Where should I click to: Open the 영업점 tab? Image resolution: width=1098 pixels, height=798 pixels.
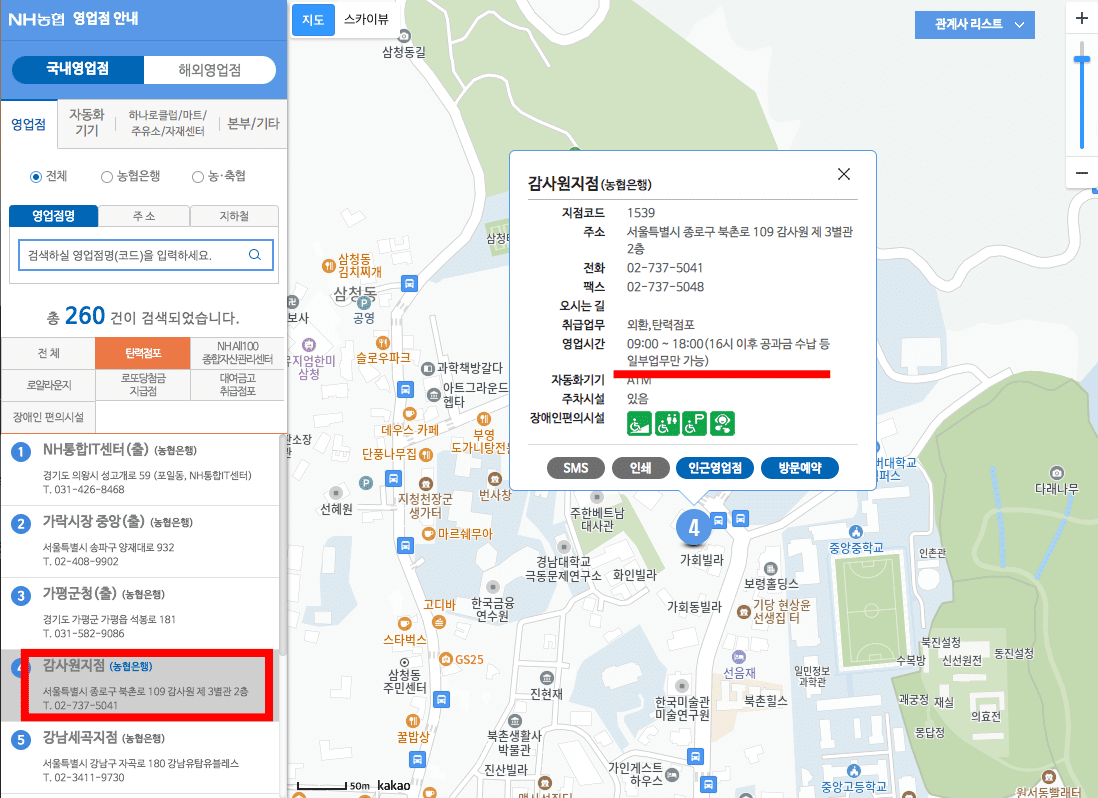tap(29, 124)
